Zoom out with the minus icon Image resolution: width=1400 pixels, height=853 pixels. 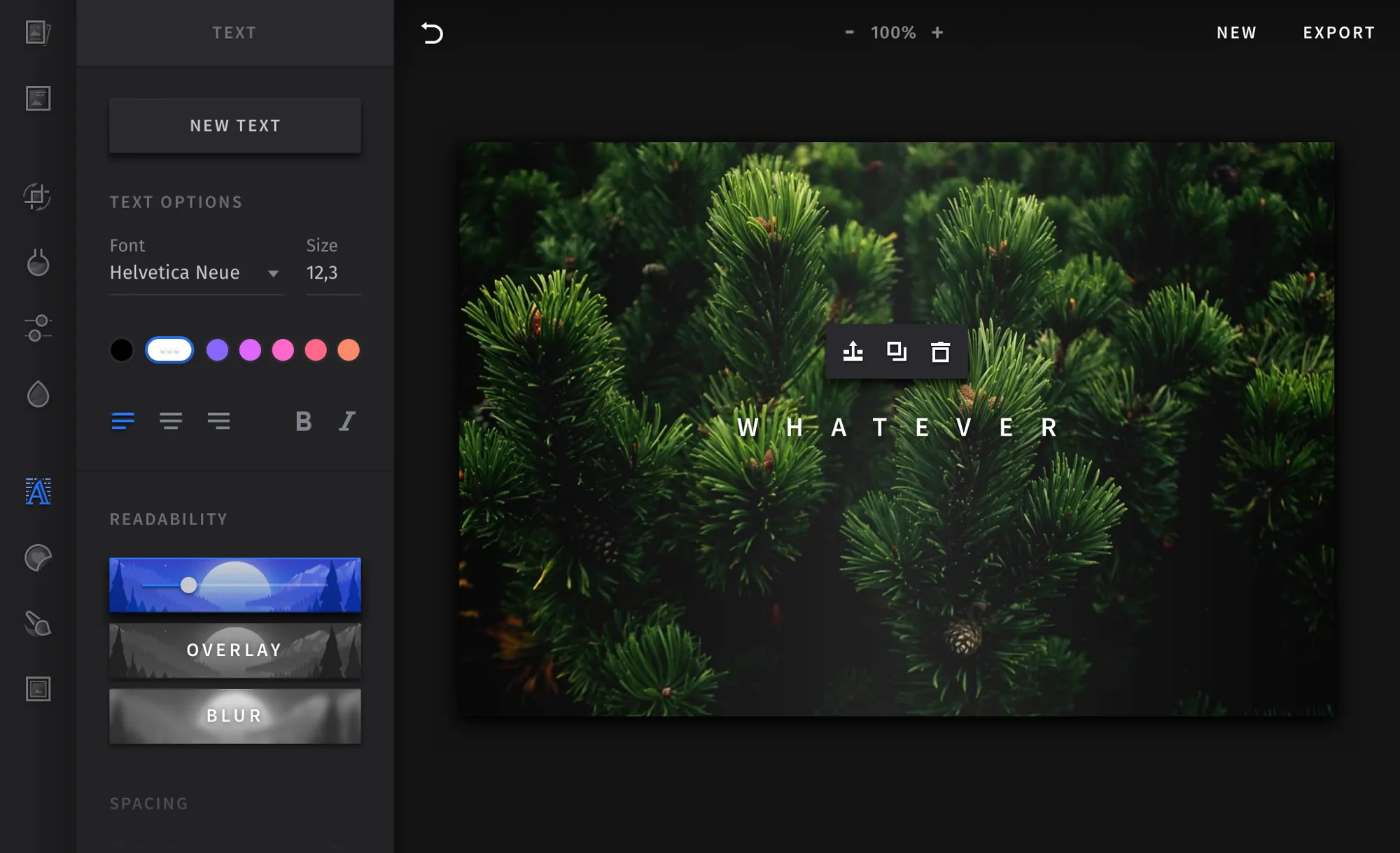849,32
